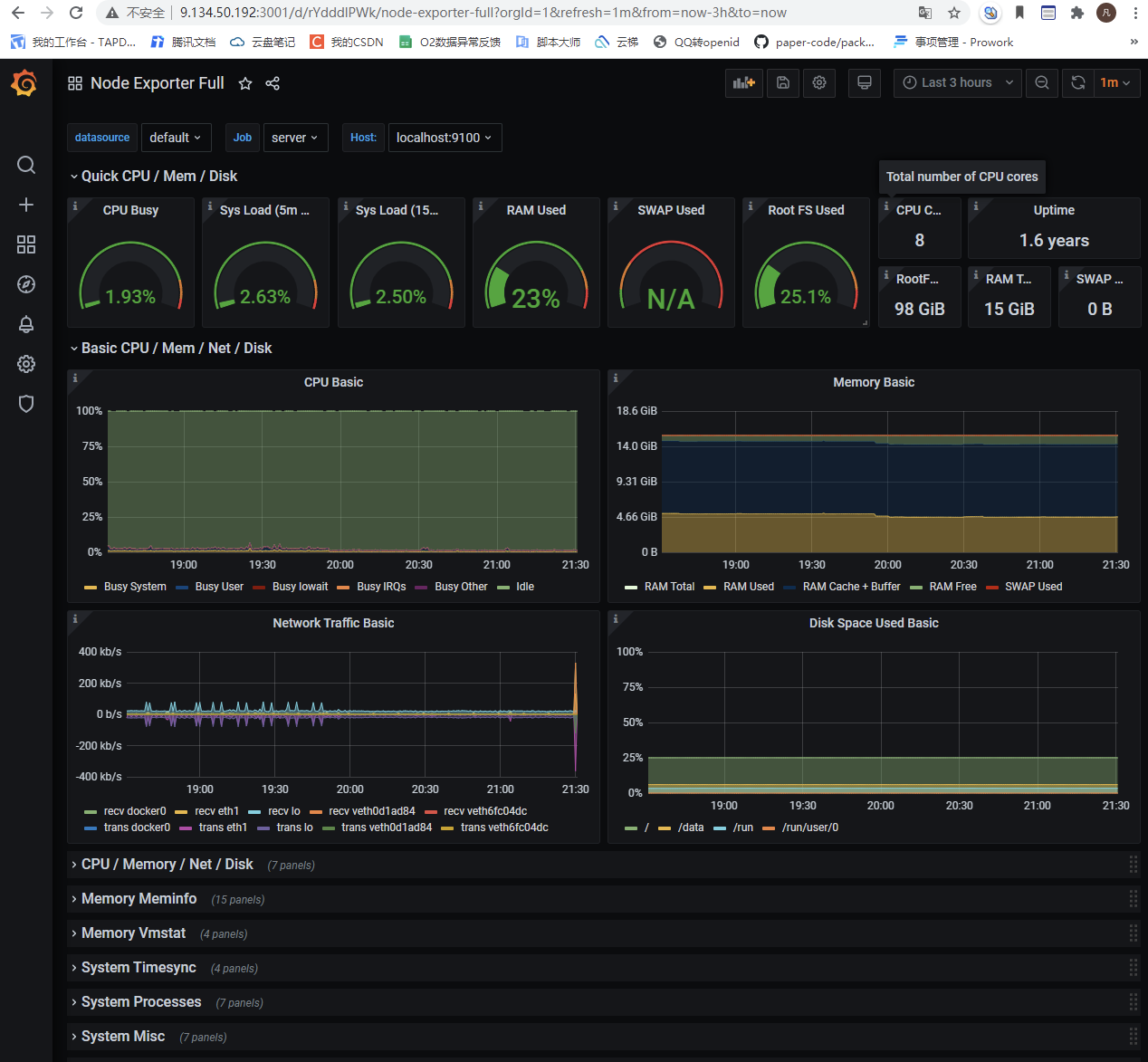Open the Add panel icon
The width and height of the screenshot is (1148, 1062).
pos(743,82)
